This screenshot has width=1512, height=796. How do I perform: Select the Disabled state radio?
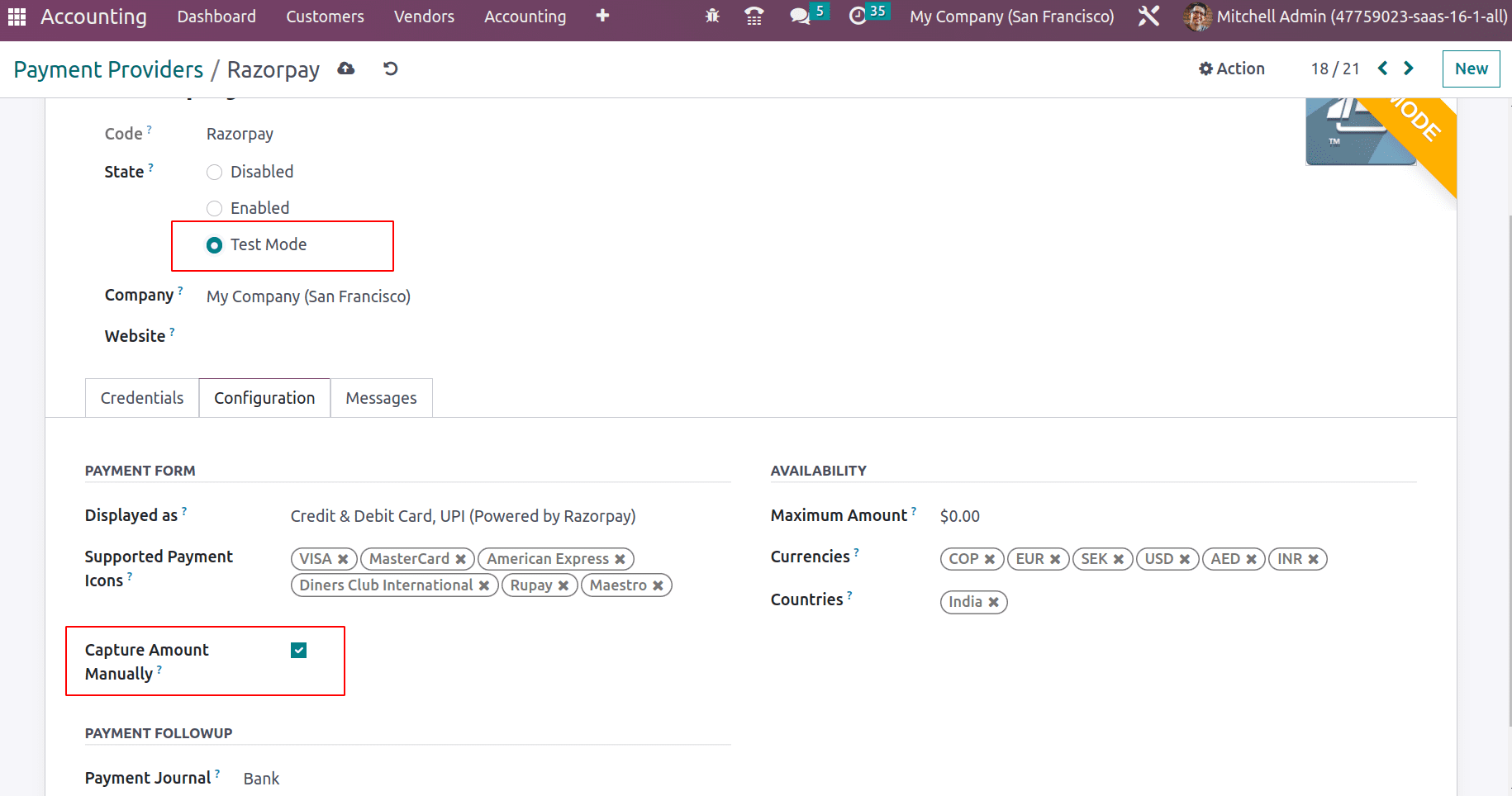(215, 172)
